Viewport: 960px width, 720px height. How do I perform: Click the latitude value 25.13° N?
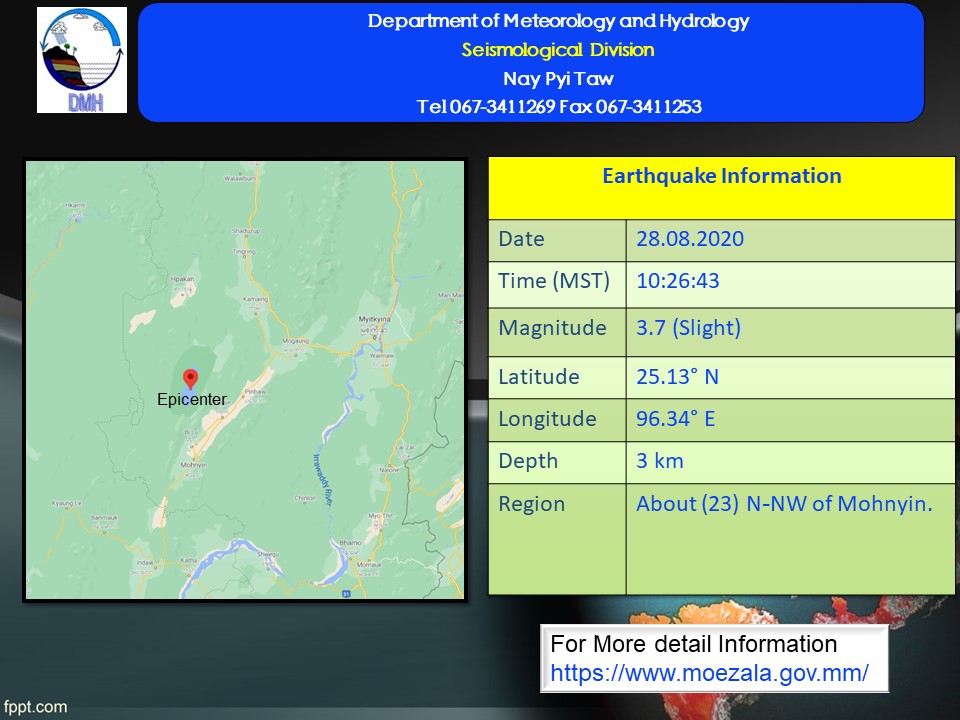tap(677, 377)
